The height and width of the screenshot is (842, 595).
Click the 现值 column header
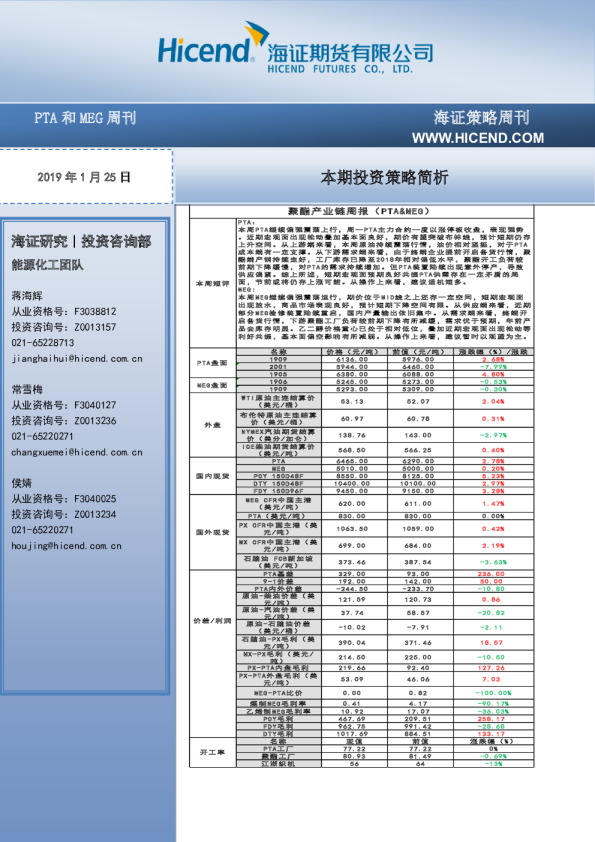(x=352, y=741)
